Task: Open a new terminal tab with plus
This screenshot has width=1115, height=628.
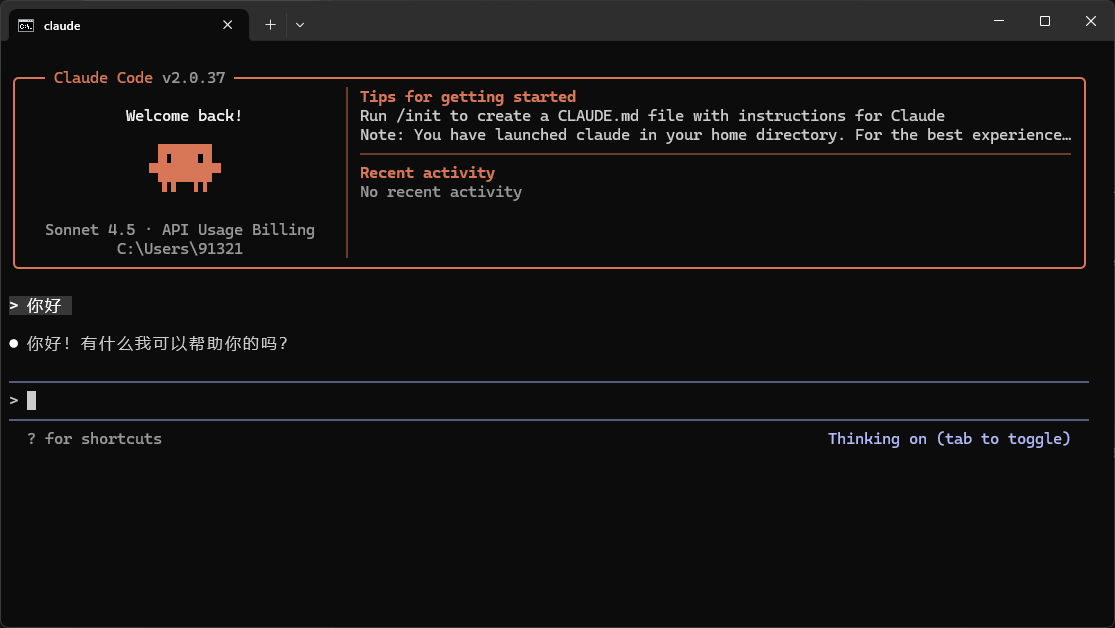Action: (x=270, y=25)
